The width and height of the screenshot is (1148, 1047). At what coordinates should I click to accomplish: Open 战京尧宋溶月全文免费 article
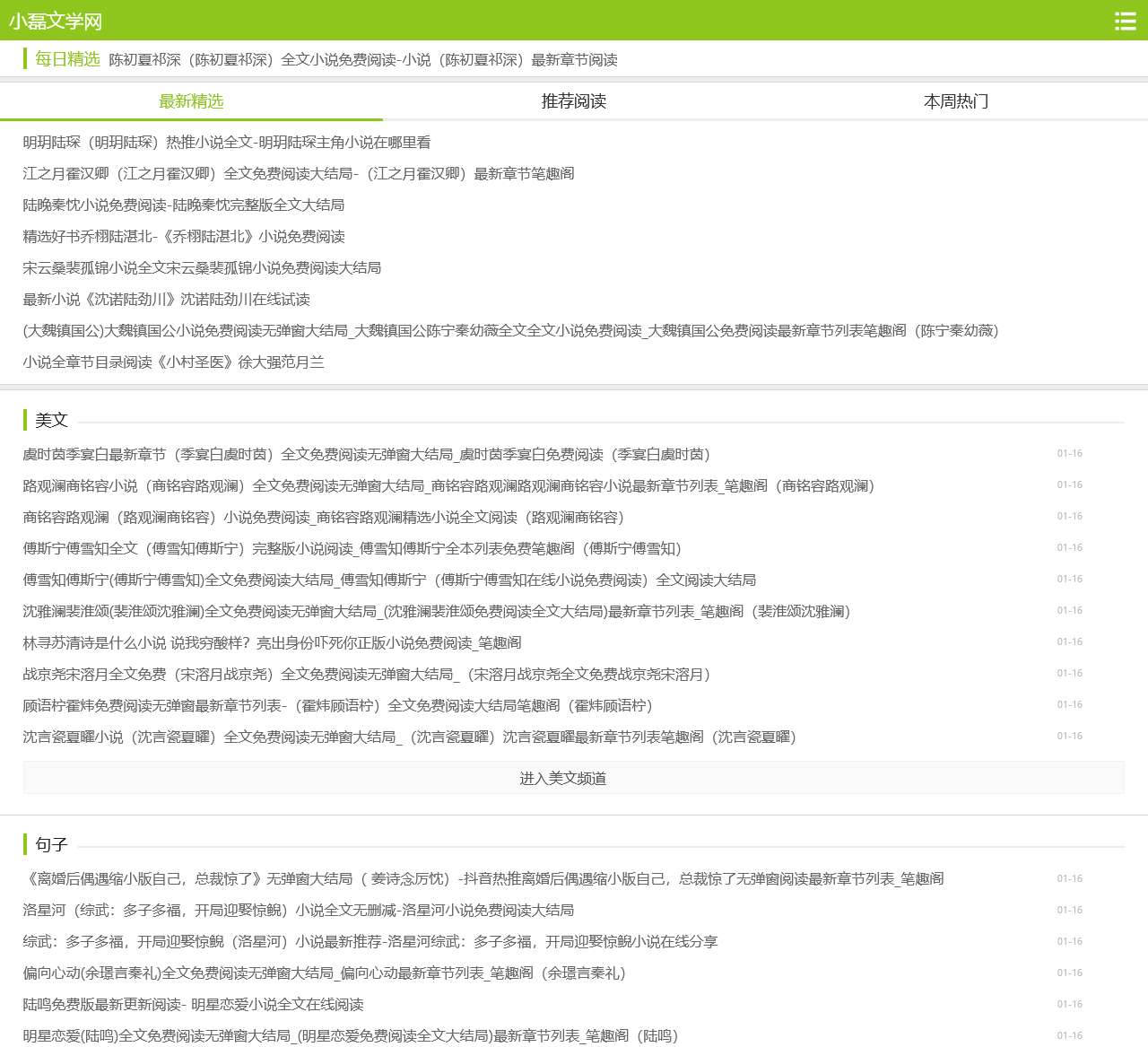[367, 675]
